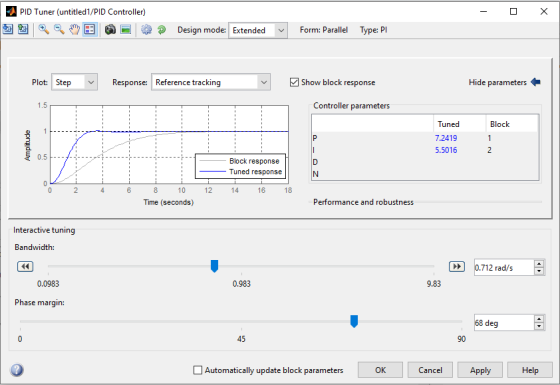560x385 pixels.
Task: Click the D row label in parameters table
Action: tap(315, 162)
